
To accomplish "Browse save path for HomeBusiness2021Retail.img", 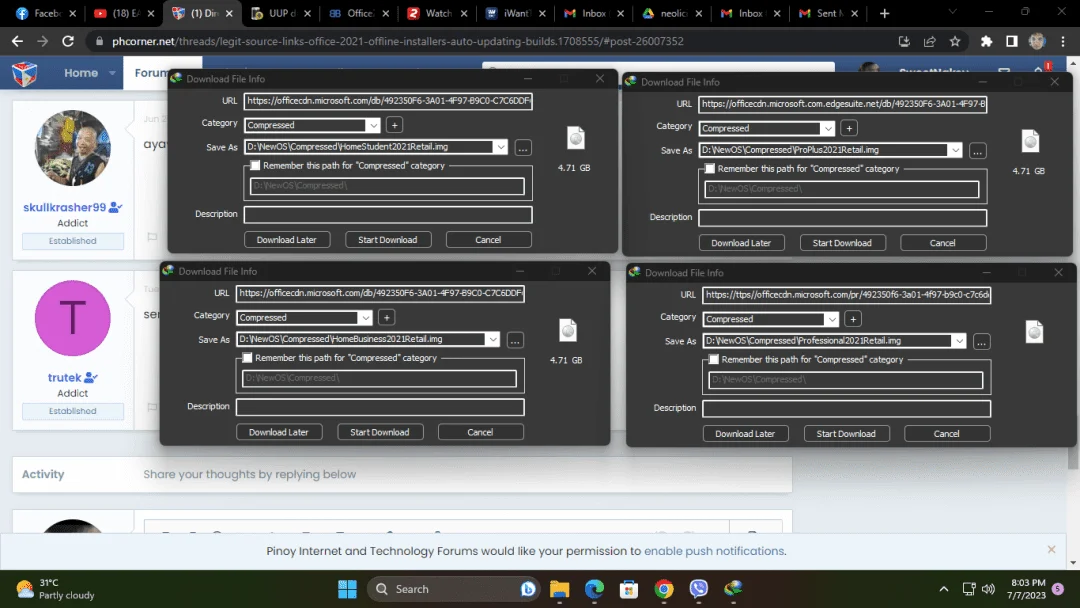I will coord(515,340).
